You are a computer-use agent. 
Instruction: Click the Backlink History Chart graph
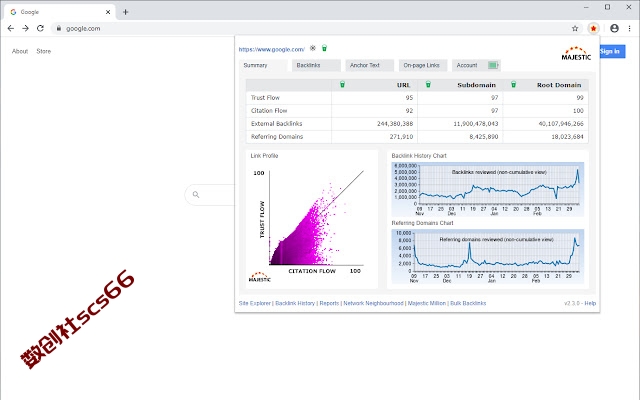pos(488,189)
